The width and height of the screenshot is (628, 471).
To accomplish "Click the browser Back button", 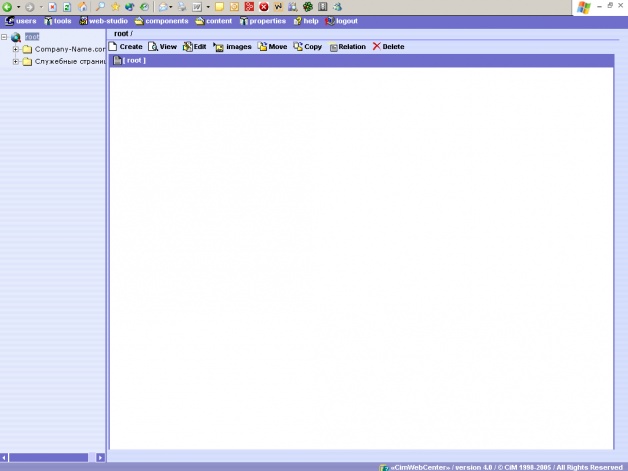I will click(8, 7).
